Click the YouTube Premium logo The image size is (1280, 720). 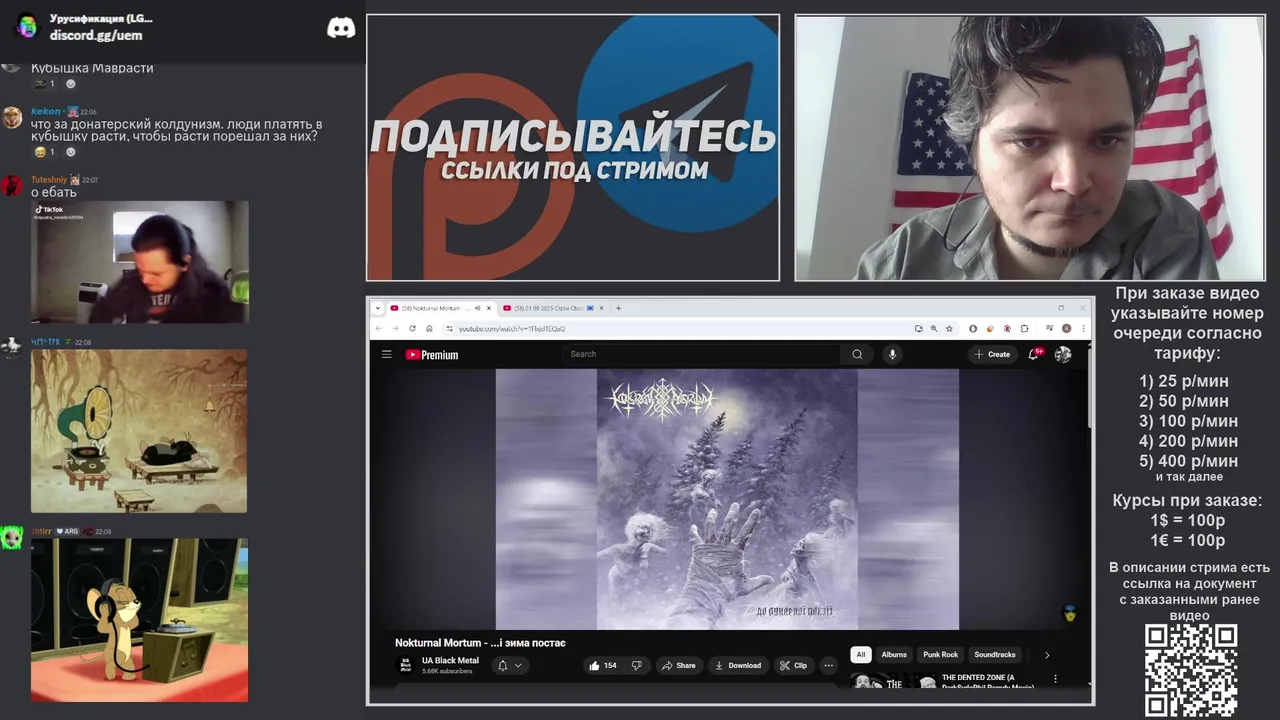pyautogui.click(x=432, y=354)
